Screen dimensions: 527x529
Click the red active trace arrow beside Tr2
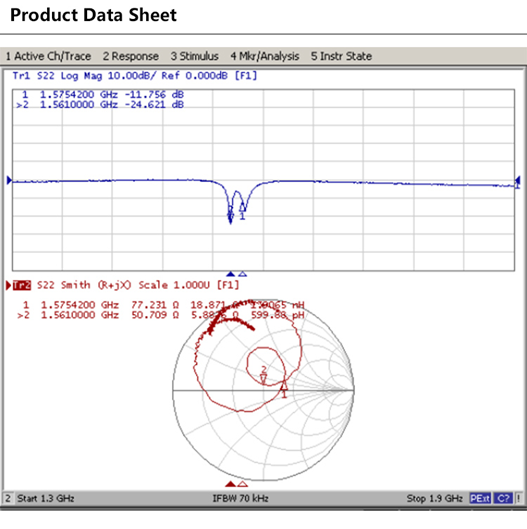click(x=8, y=285)
